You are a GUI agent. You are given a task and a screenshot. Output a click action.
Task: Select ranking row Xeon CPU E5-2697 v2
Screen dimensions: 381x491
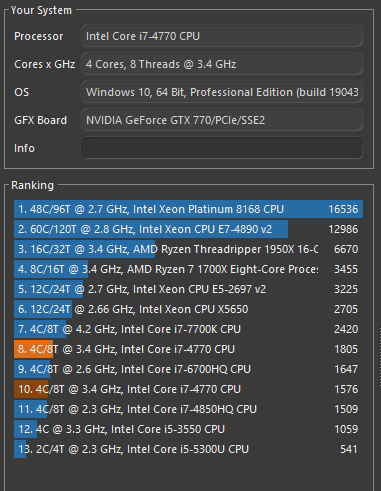coord(188,289)
